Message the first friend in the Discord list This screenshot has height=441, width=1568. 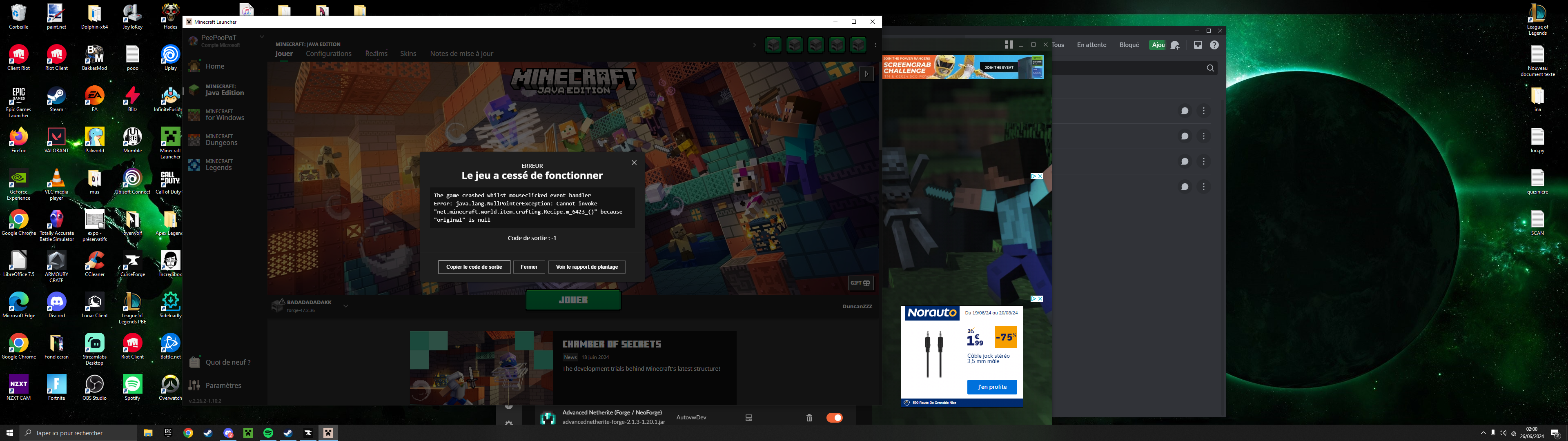point(1185,111)
